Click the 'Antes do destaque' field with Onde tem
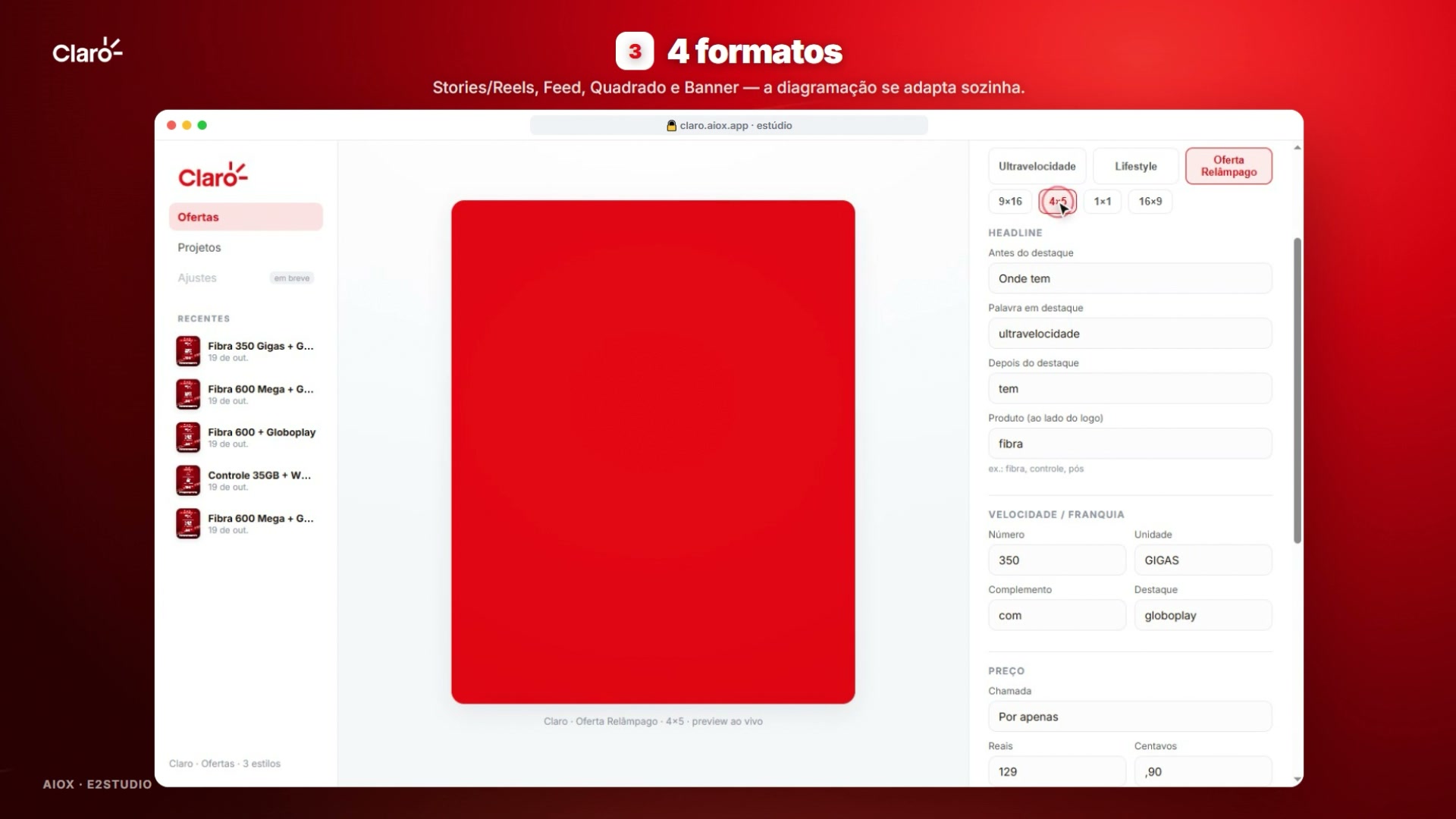Viewport: 1456px width, 819px height. tap(1130, 278)
